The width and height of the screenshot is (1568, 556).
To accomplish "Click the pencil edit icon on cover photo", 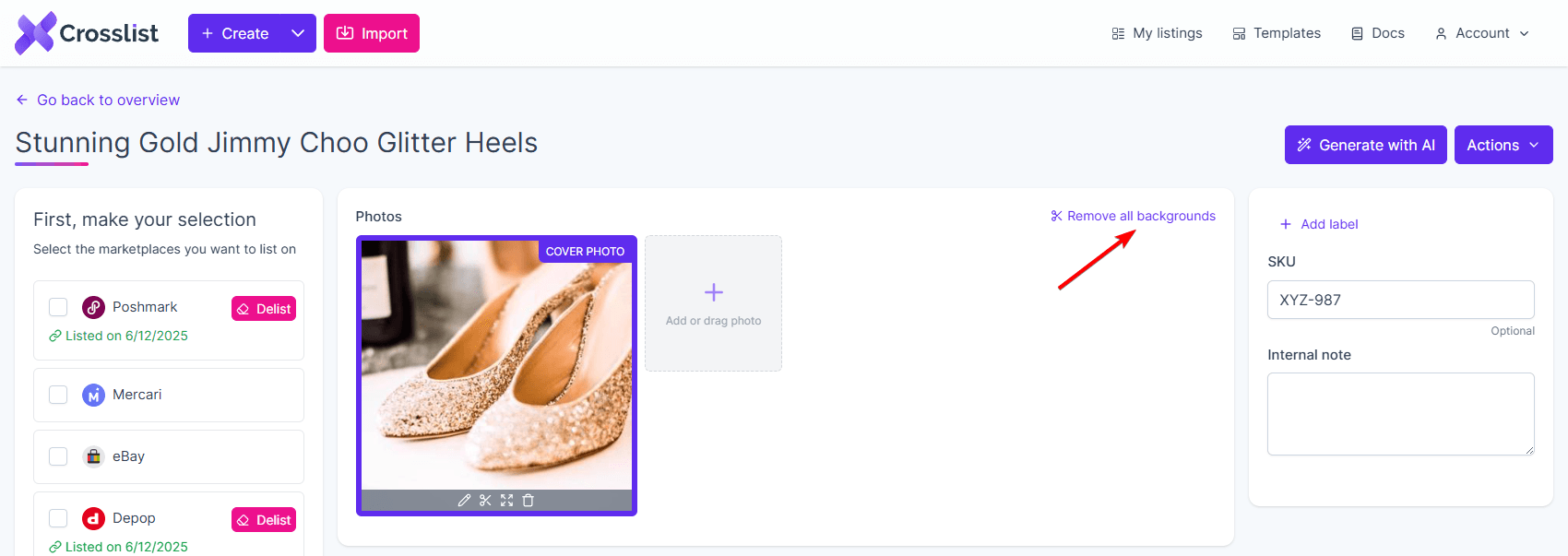I will tap(464, 501).
